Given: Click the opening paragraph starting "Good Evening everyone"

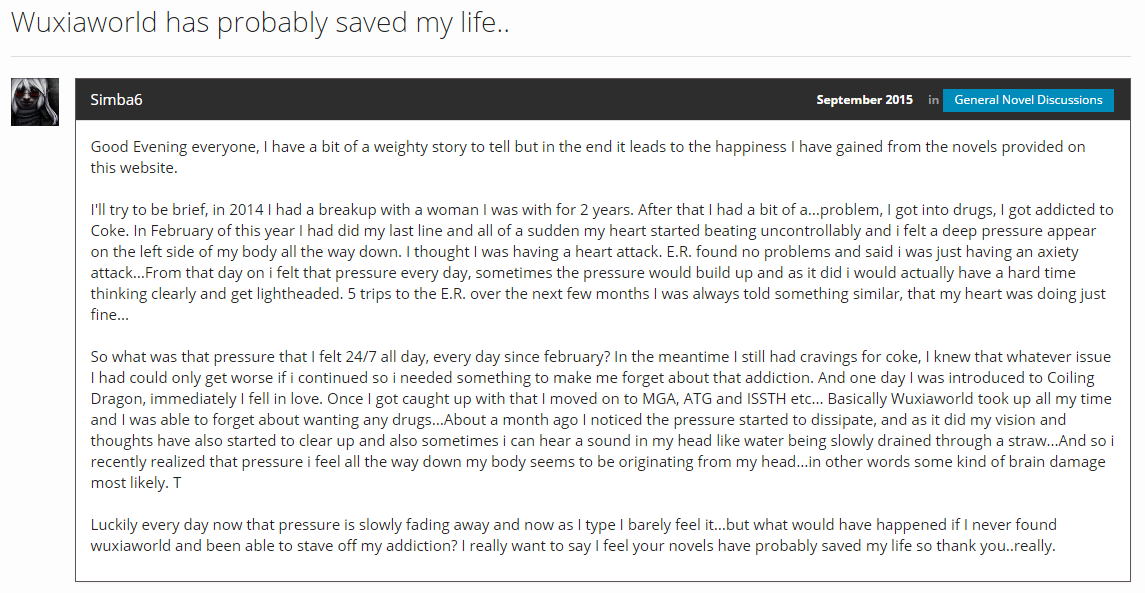Looking at the screenshot, I should tap(588, 157).
